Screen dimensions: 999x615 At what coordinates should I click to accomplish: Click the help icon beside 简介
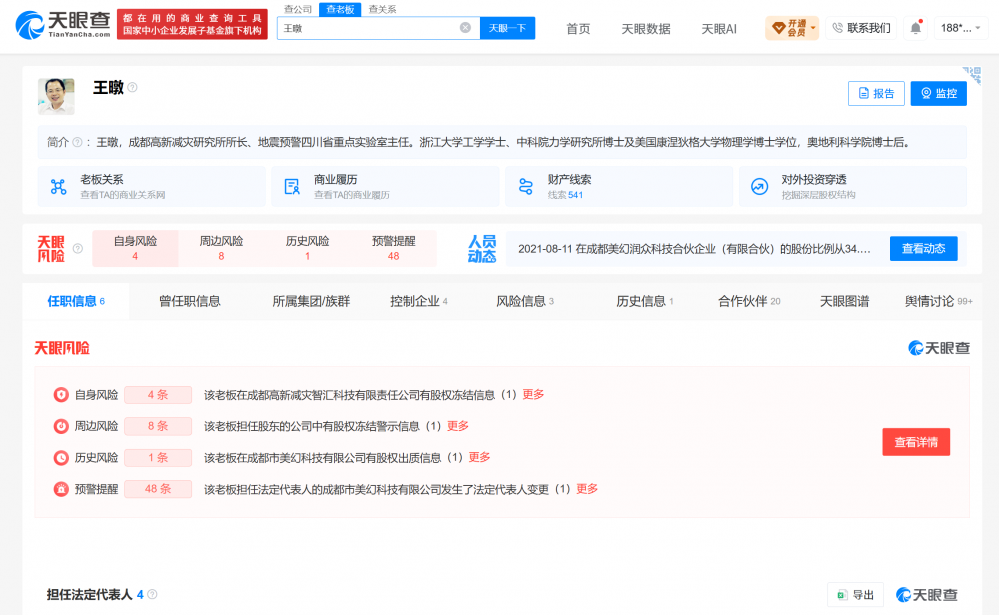[x=77, y=142]
